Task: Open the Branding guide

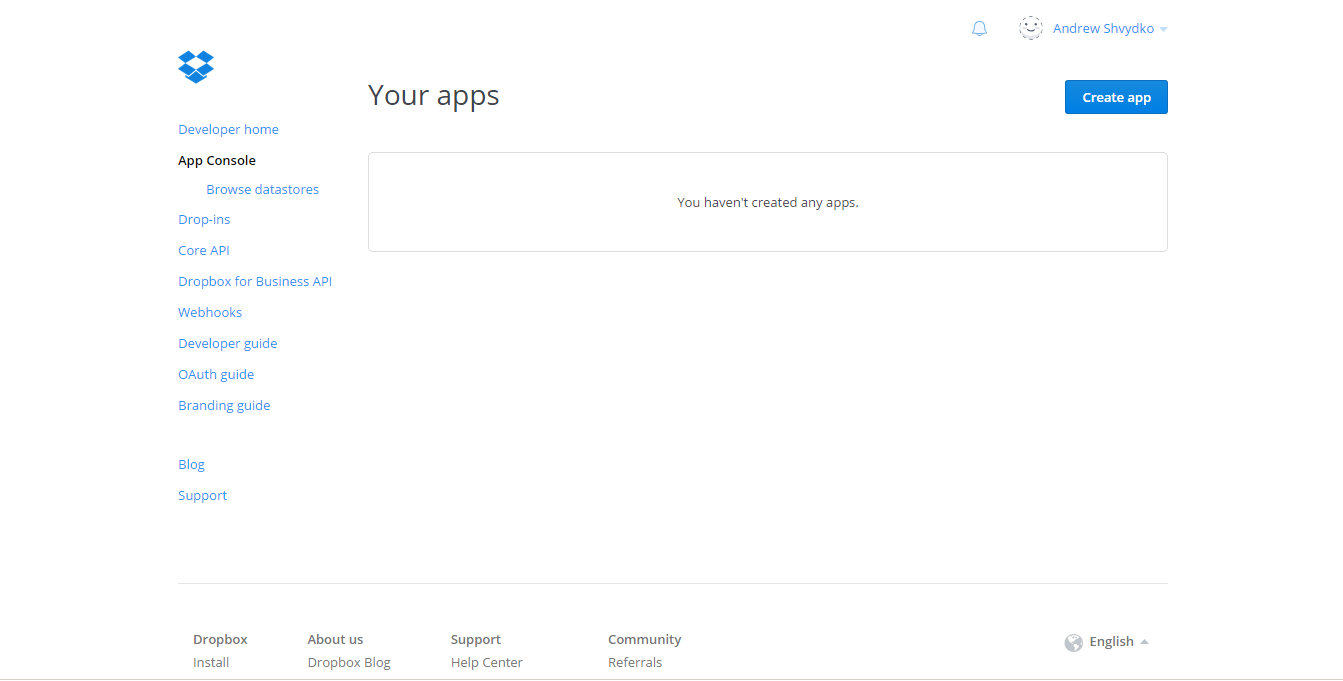Action: click(224, 405)
